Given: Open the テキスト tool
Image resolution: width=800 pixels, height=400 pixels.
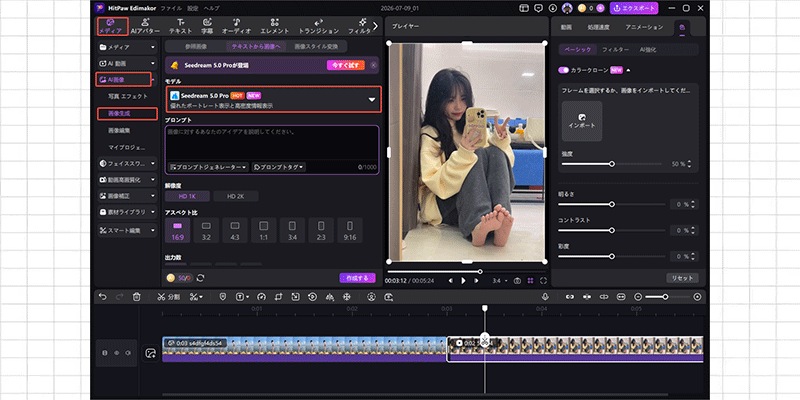Looking at the screenshot, I should point(181,26).
